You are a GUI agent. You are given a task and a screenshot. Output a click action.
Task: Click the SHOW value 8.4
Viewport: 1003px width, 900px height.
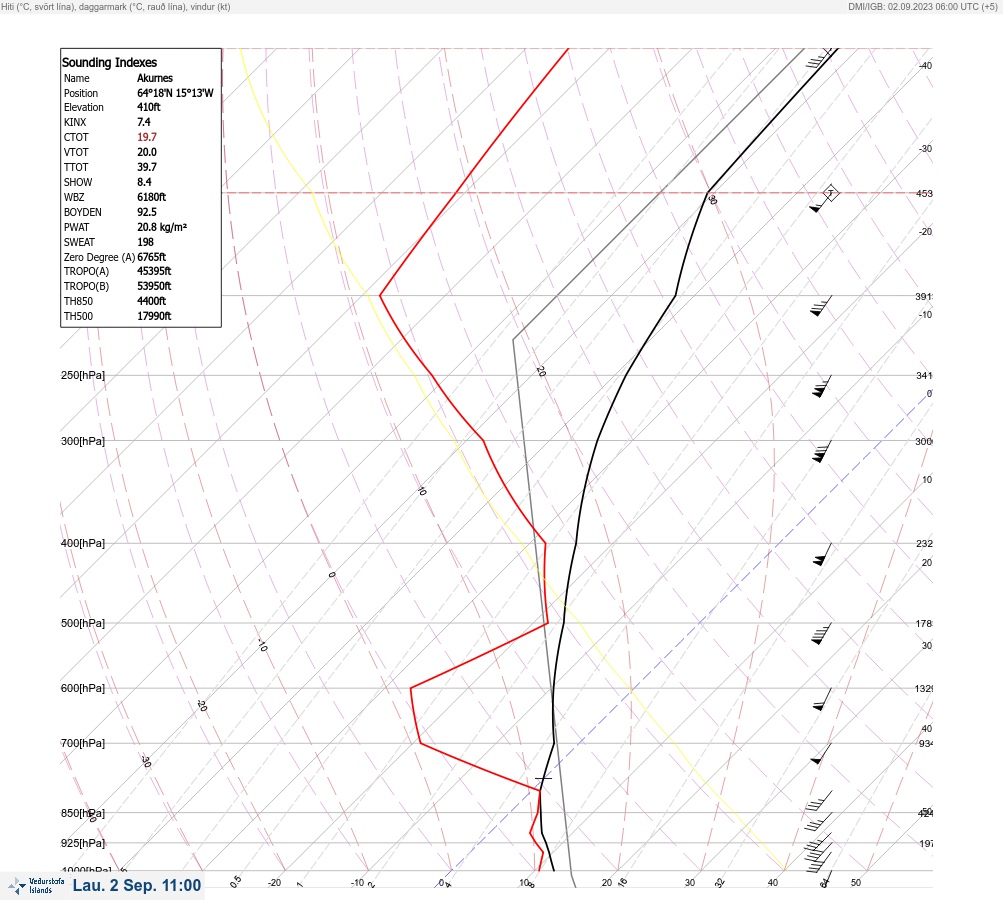tap(145, 182)
